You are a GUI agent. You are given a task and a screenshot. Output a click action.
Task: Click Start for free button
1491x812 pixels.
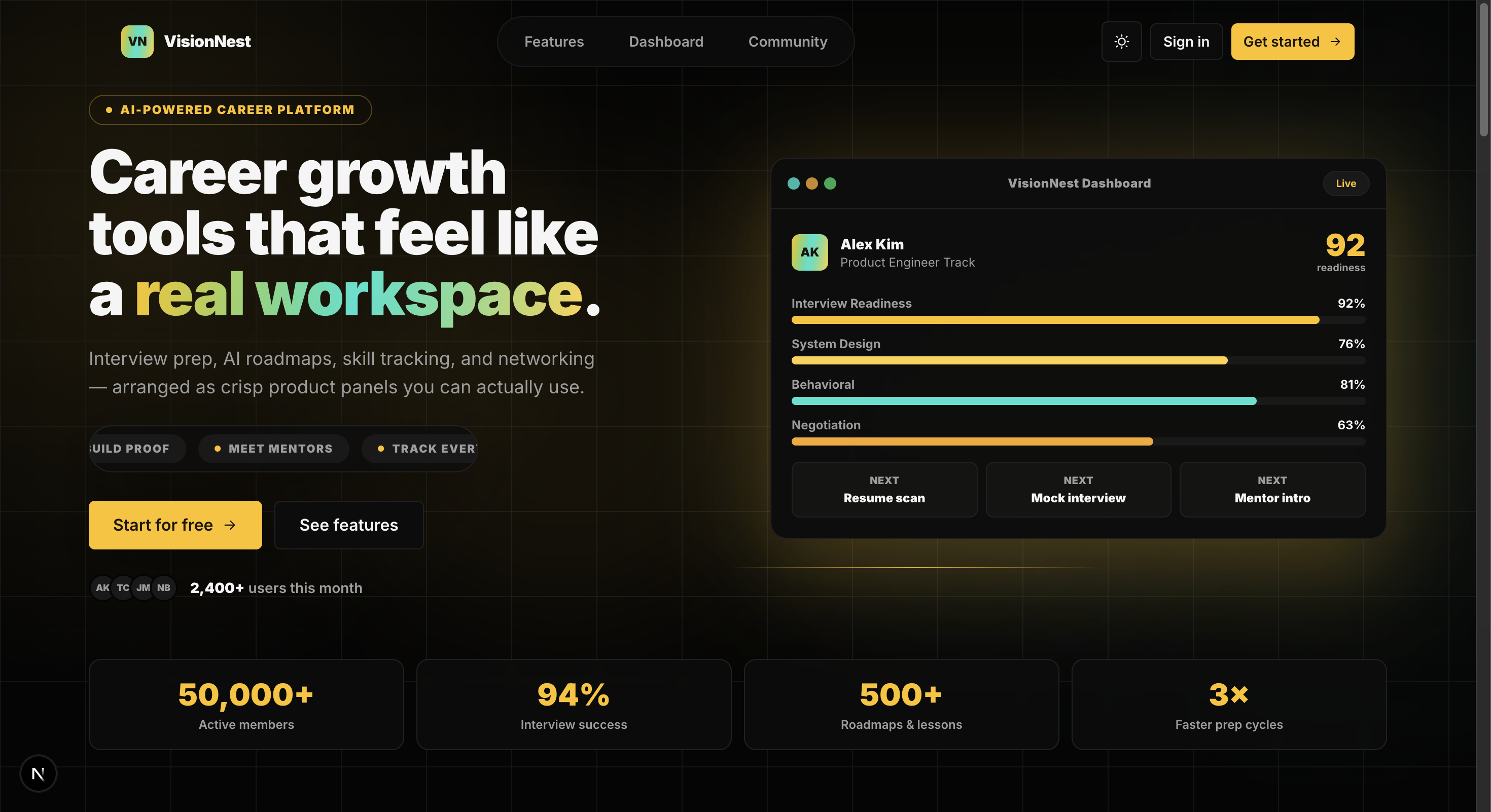pyautogui.click(x=175, y=525)
